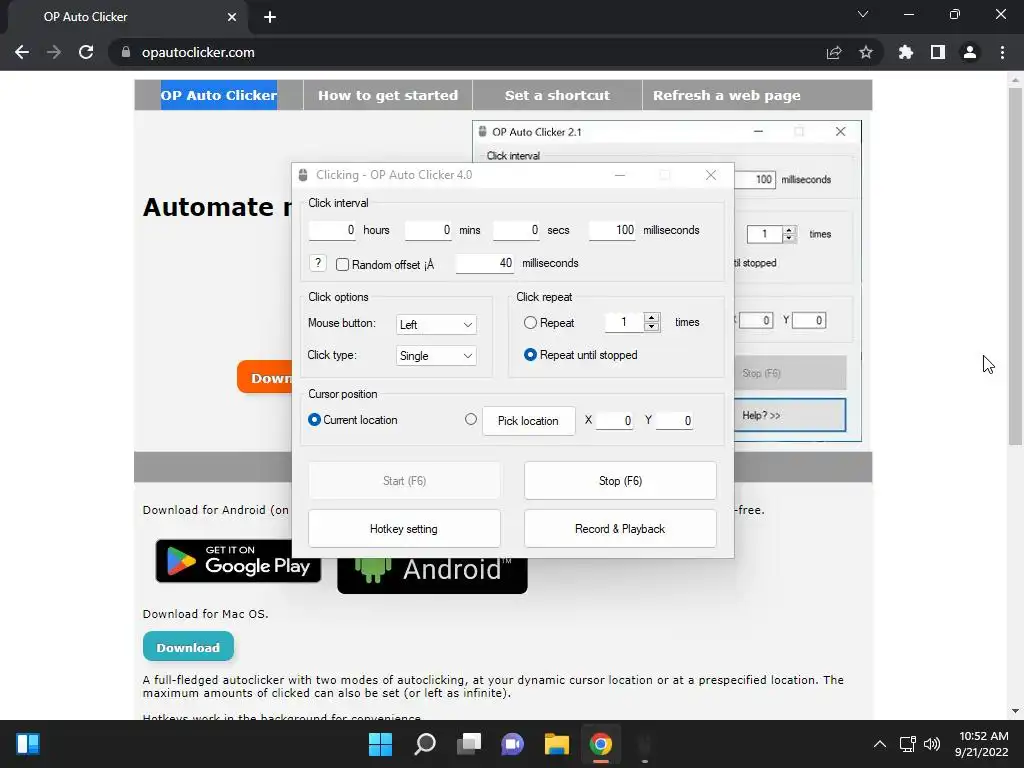Screen dimensions: 1024x768
Task: Click the volume speaker tray icon
Action: click(932, 744)
